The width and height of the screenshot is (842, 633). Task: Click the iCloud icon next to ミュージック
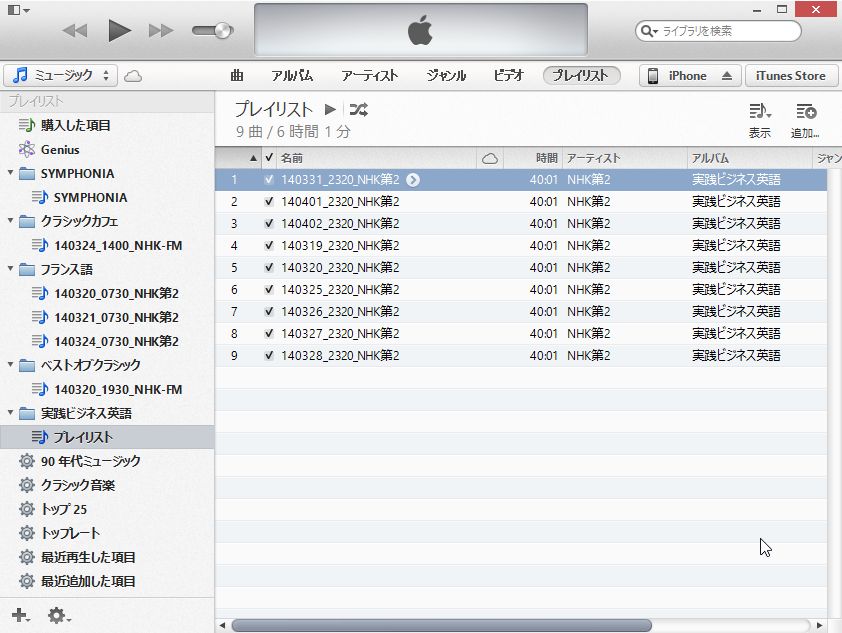pyautogui.click(x=133, y=76)
